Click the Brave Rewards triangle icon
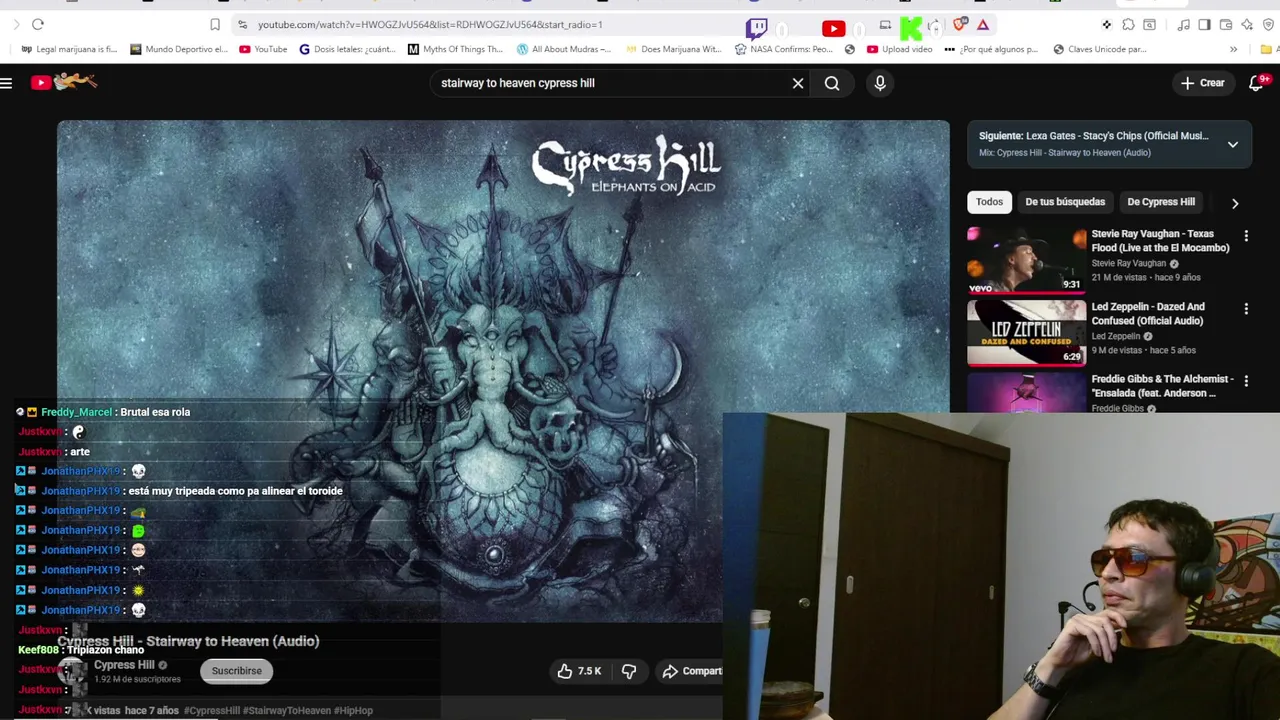Image resolution: width=1280 pixels, height=720 pixels. coord(983,24)
